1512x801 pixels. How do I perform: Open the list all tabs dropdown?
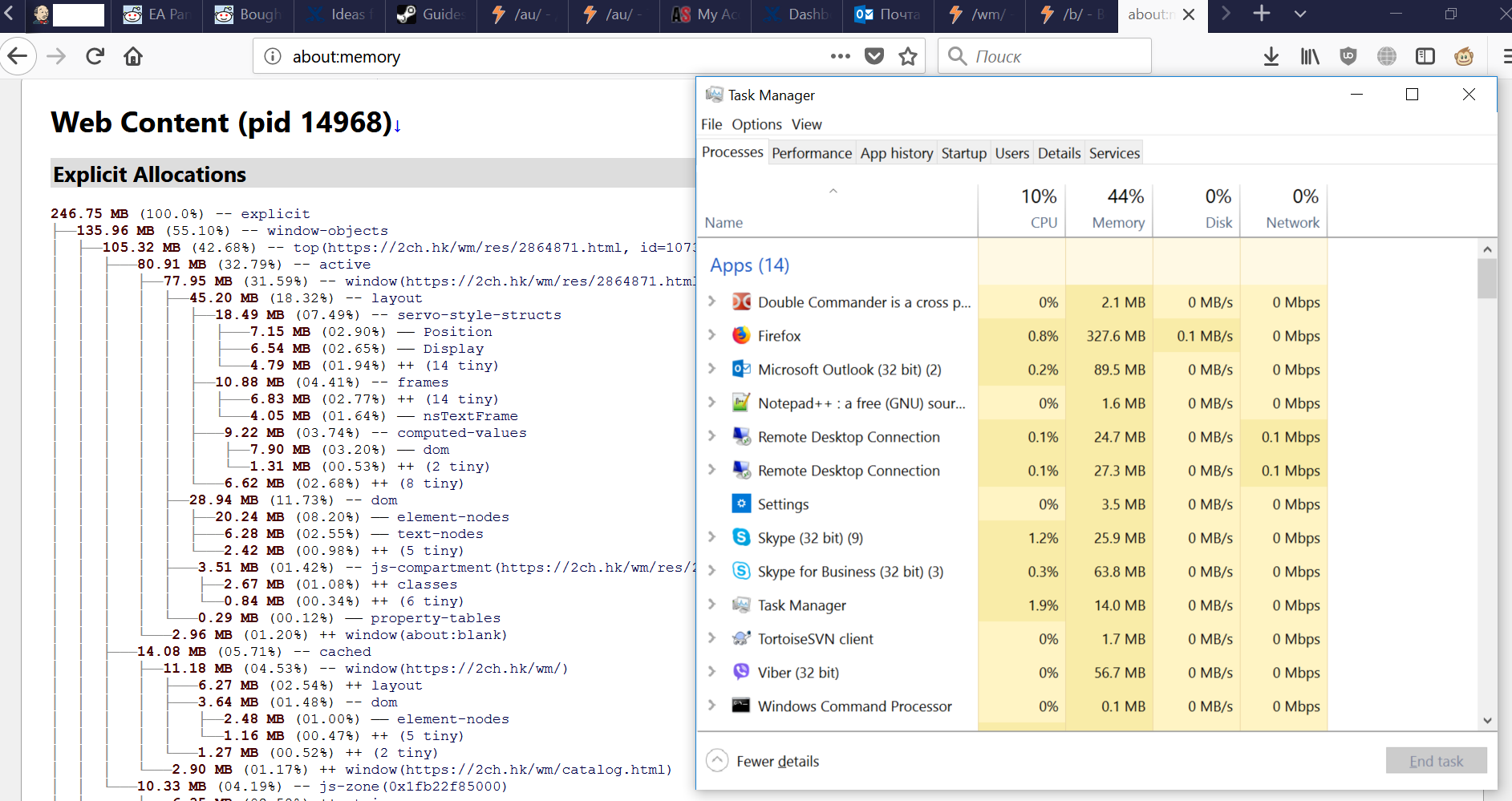1300,14
